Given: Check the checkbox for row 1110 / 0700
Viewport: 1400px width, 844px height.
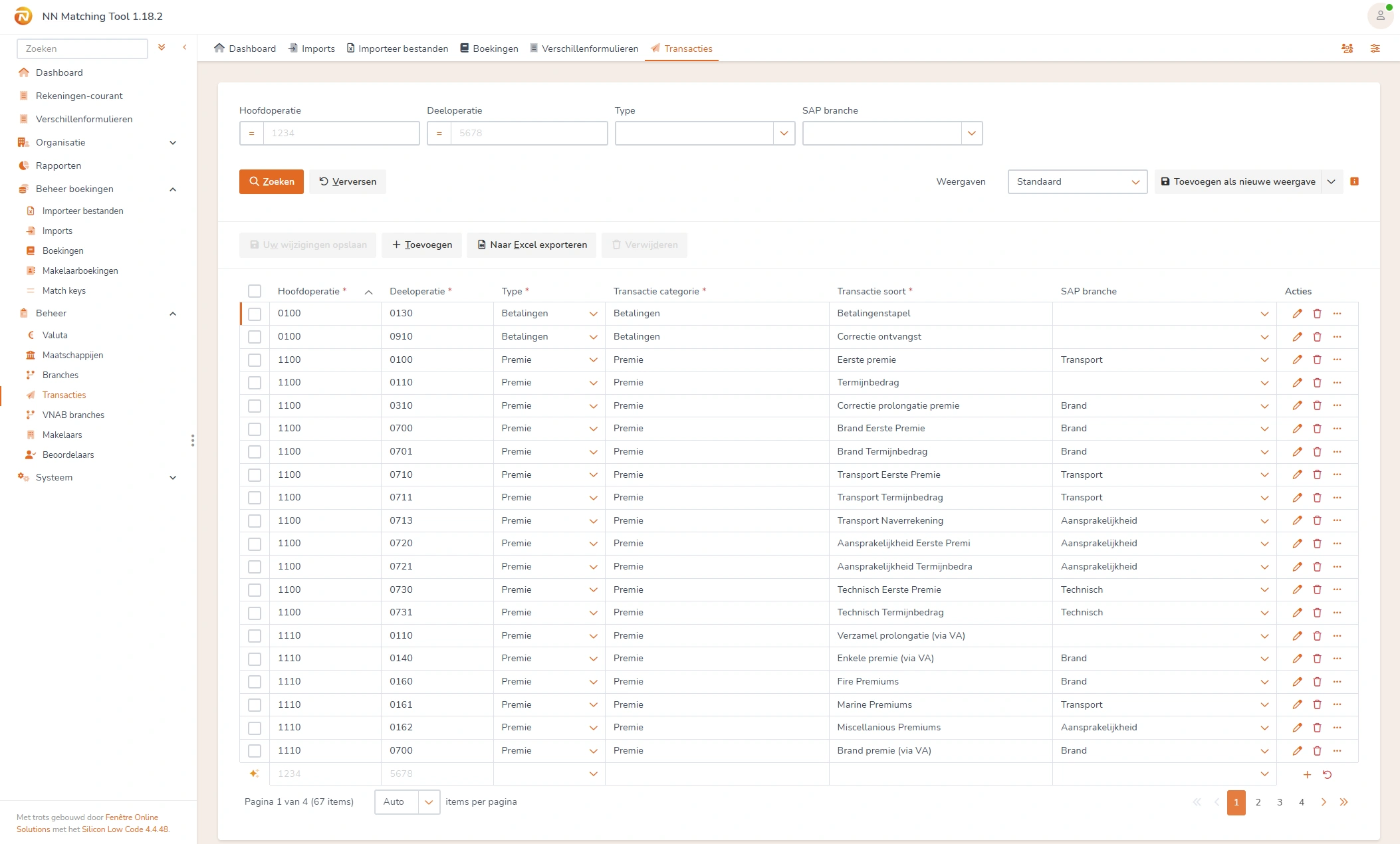Looking at the screenshot, I should [255, 751].
